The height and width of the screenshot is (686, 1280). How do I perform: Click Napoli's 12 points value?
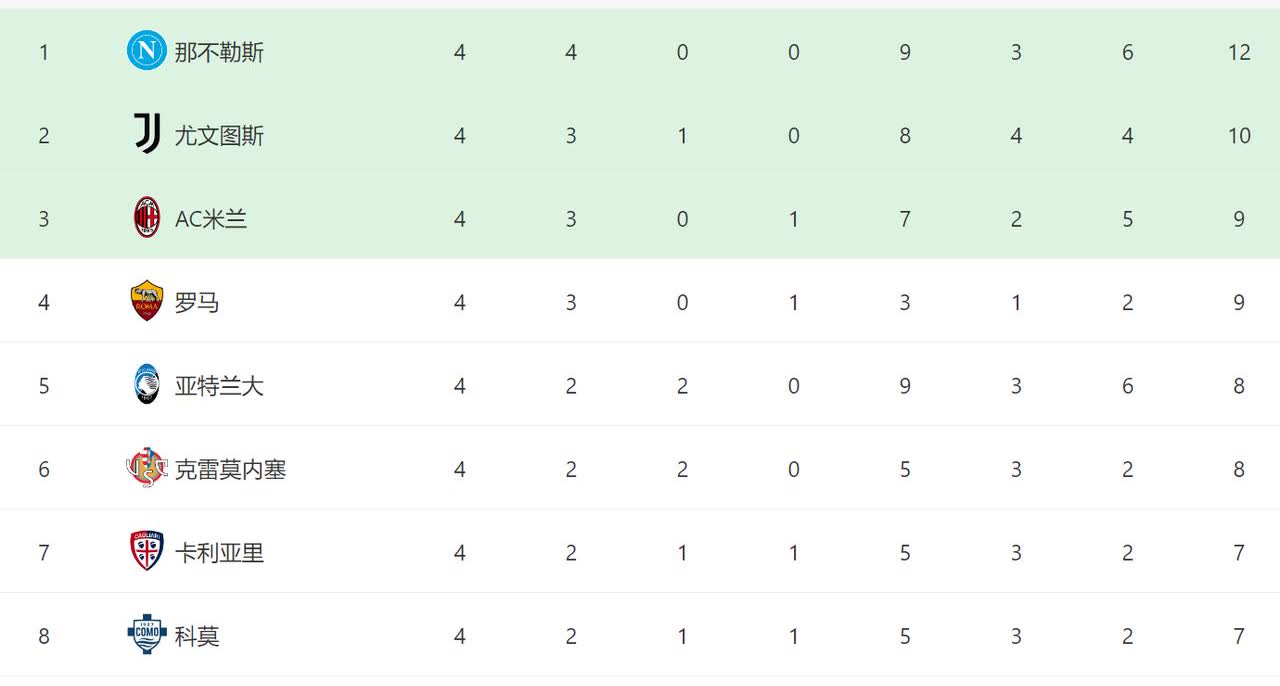click(1239, 52)
